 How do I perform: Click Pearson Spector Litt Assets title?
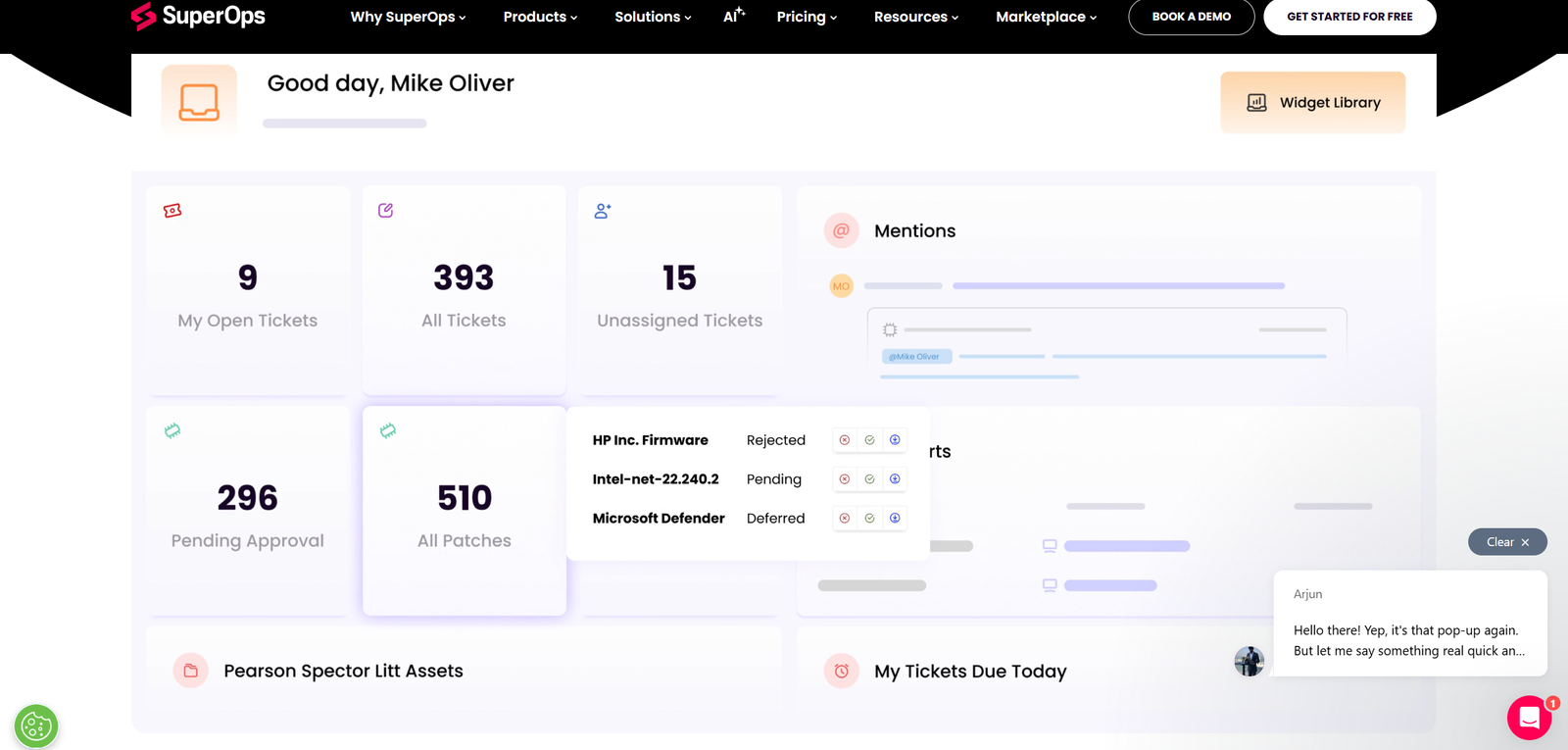343,671
